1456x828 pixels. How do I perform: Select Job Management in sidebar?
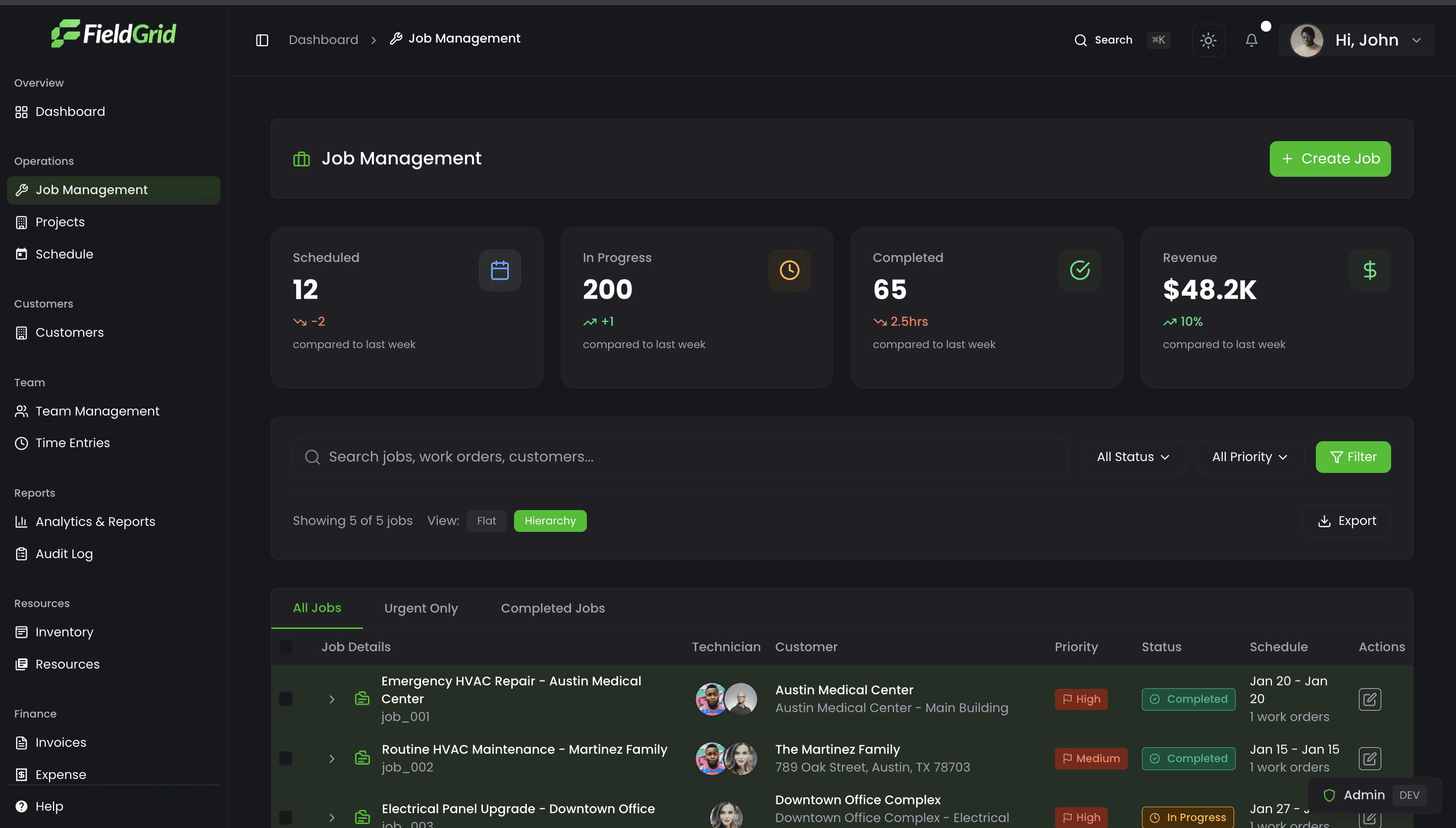tap(113, 190)
